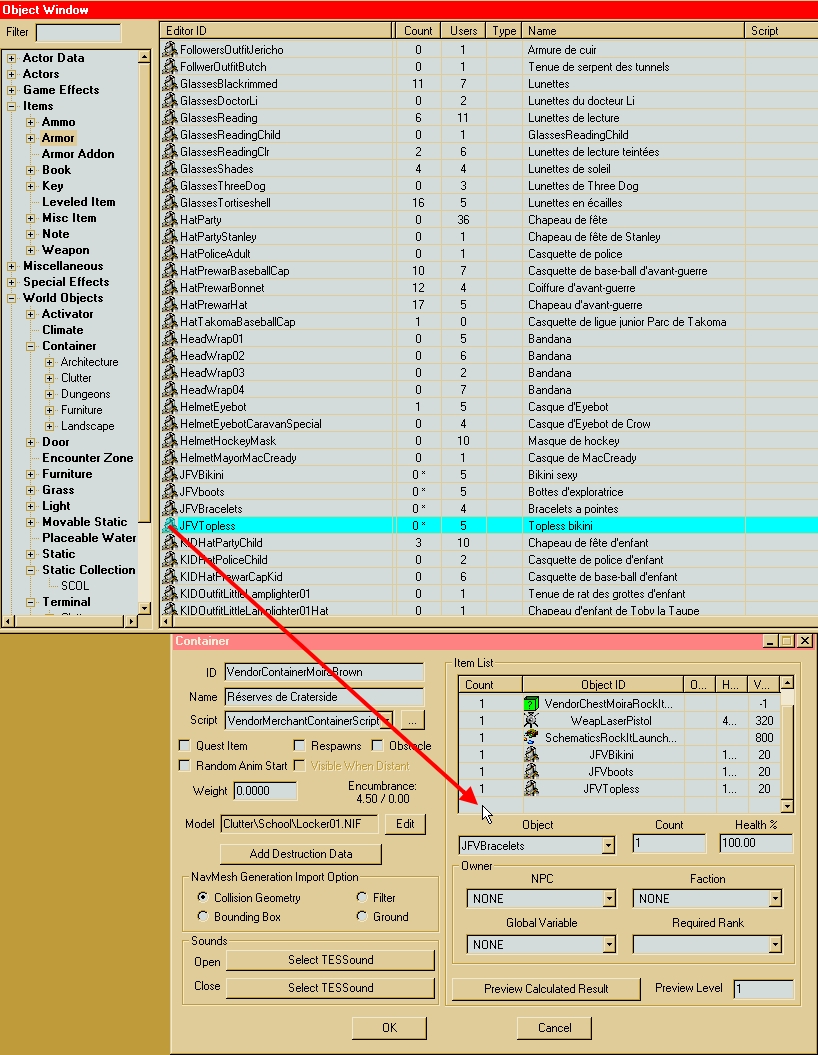Expand the Weapon tree node

31,250
